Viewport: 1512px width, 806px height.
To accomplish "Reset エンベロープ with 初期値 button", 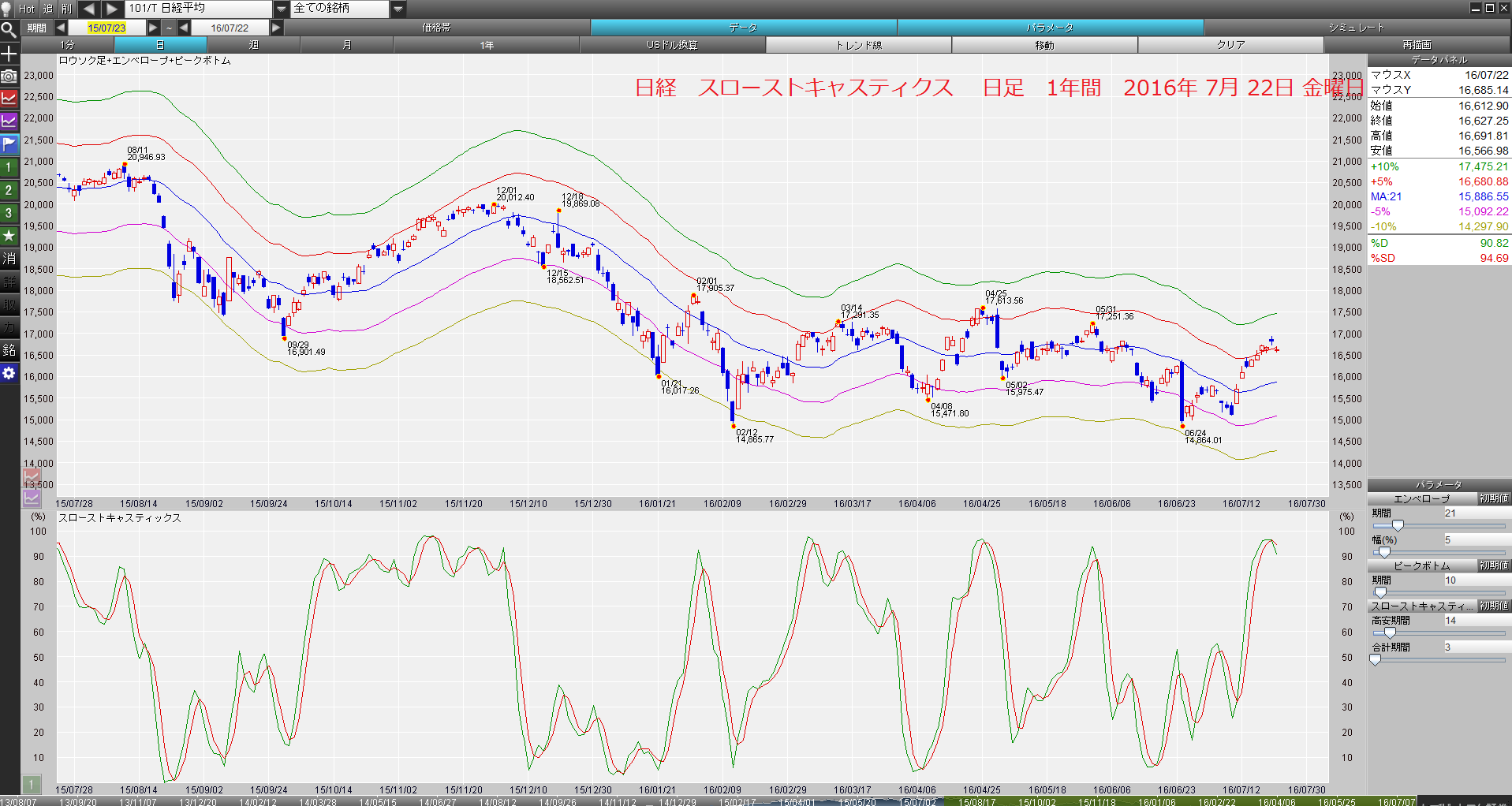I will (x=1494, y=498).
